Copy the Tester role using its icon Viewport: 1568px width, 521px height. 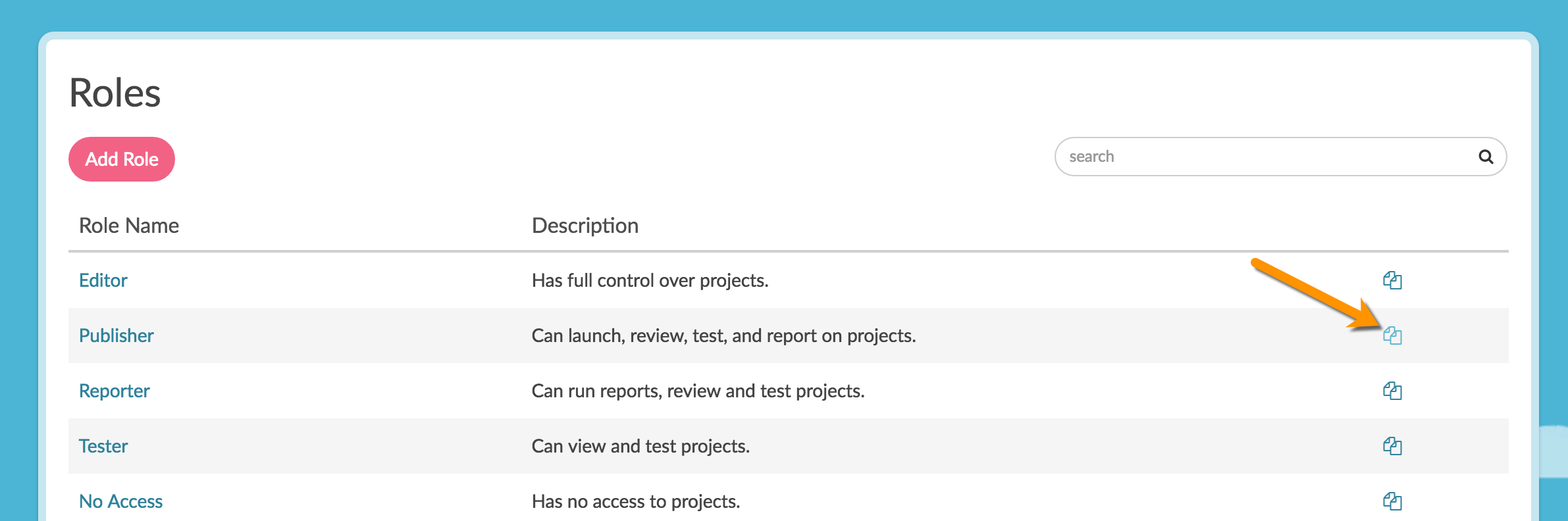(1392, 446)
